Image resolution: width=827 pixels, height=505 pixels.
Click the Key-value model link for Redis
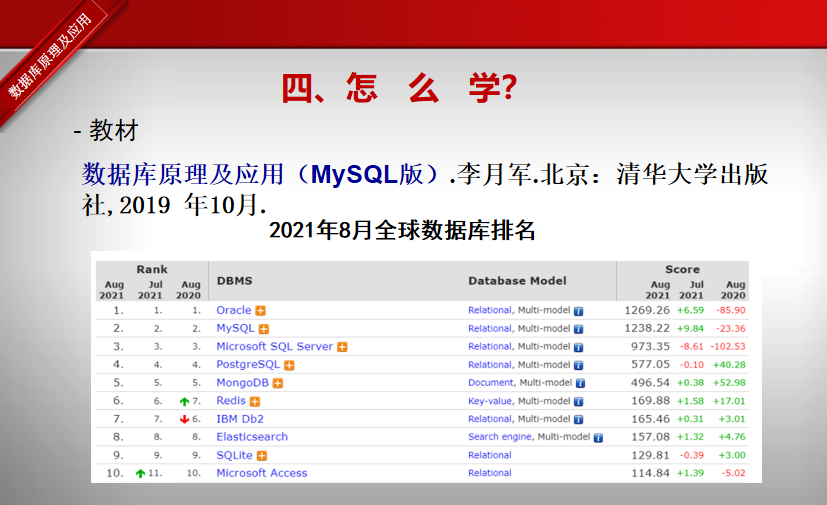tap(489, 401)
